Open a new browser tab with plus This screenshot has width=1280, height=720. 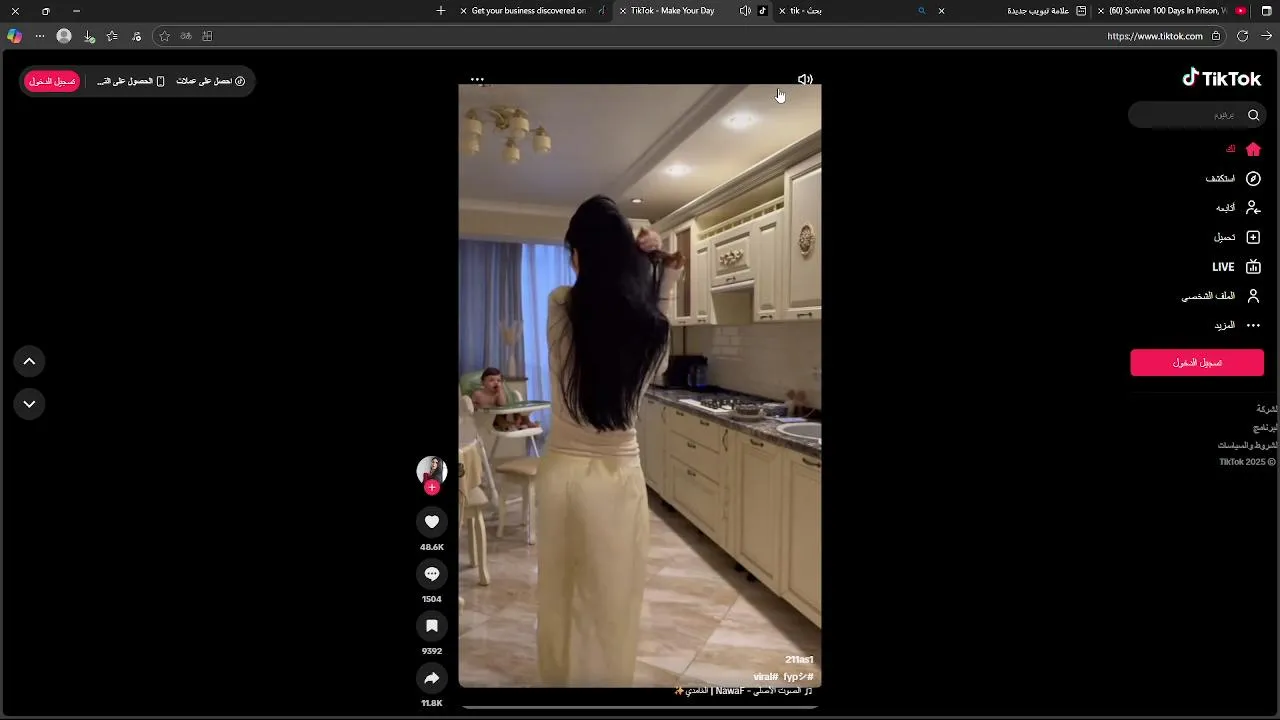pyautogui.click(x=441, y=11)
